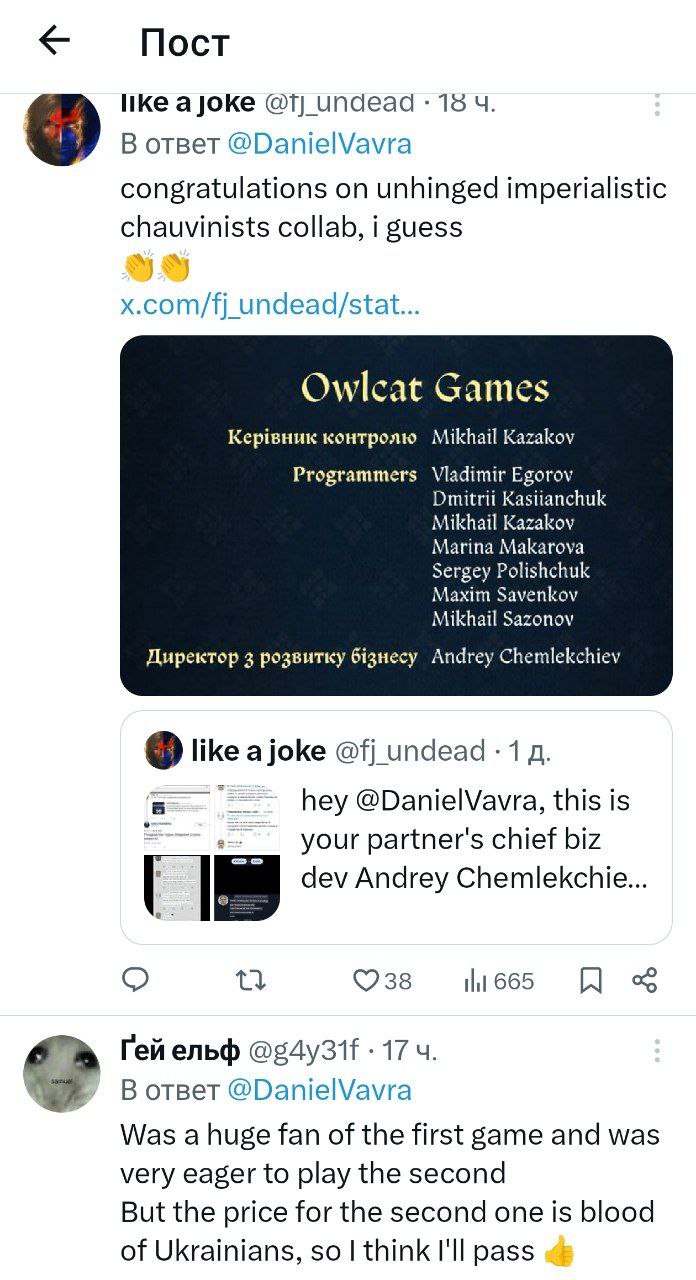696x1280 pixels.
Task: Open Ґей ельф profile avatar
Action: click(62, 1073)
